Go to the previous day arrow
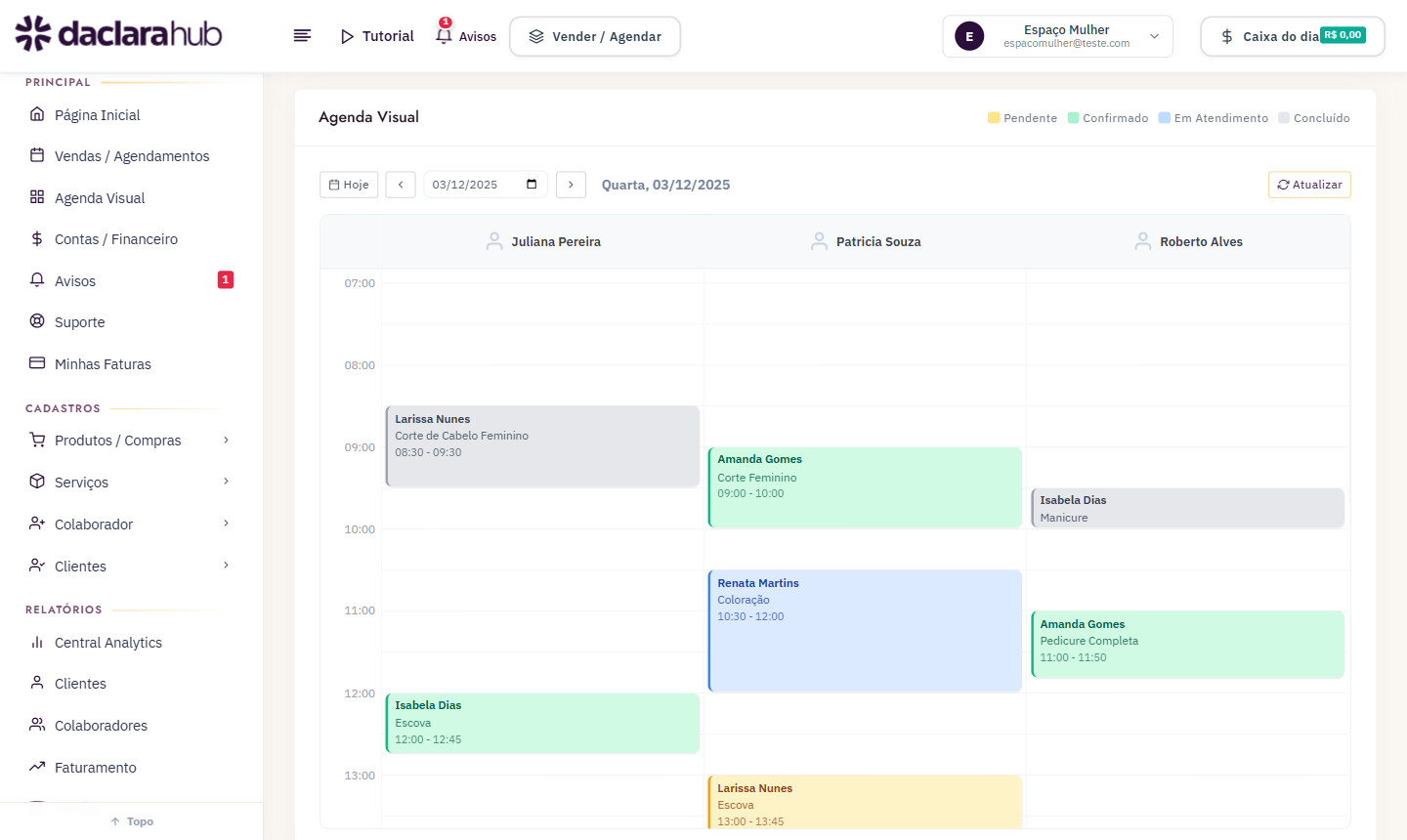Viewport: 1407px width, 840px height. click(401, 185)
